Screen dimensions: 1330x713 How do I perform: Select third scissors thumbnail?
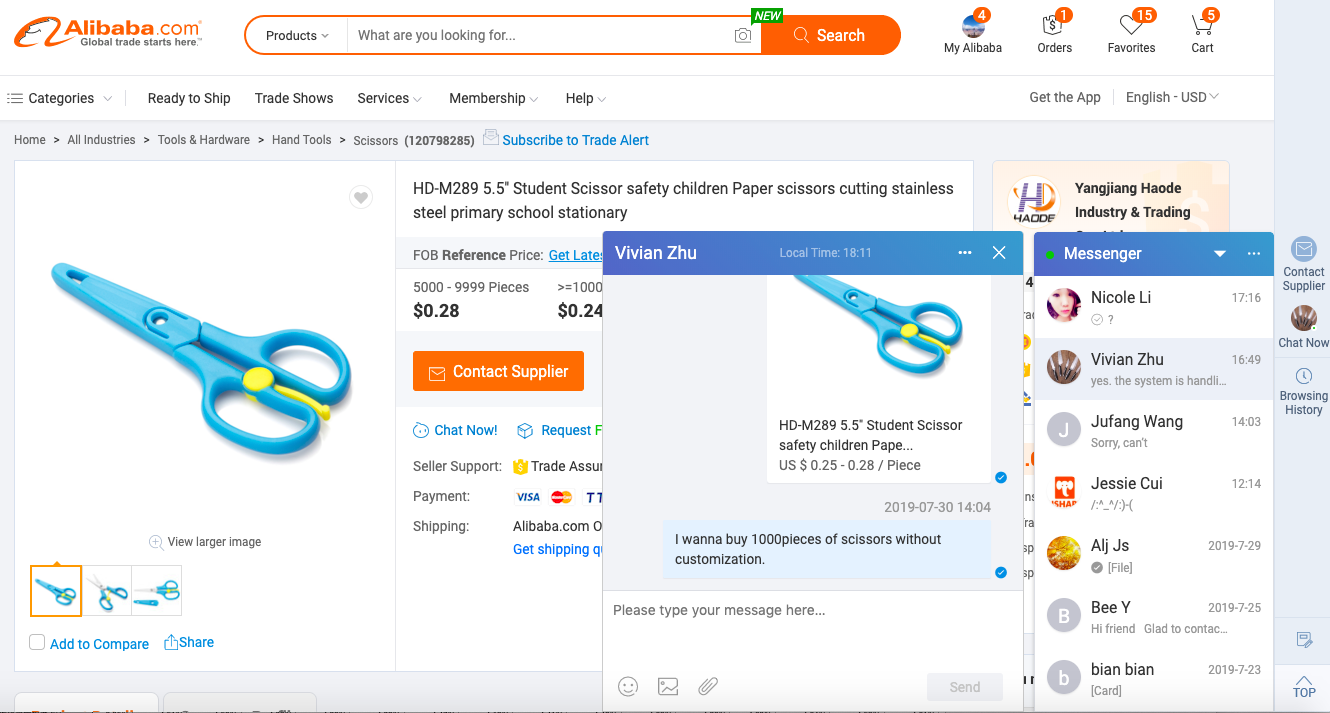point(156,591)
